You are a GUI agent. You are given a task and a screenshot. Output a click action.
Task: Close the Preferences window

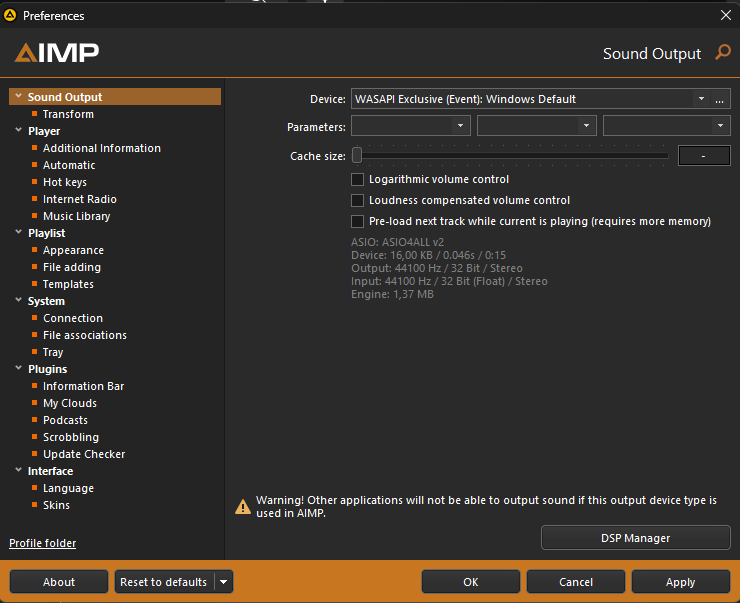tap(726, 15)
